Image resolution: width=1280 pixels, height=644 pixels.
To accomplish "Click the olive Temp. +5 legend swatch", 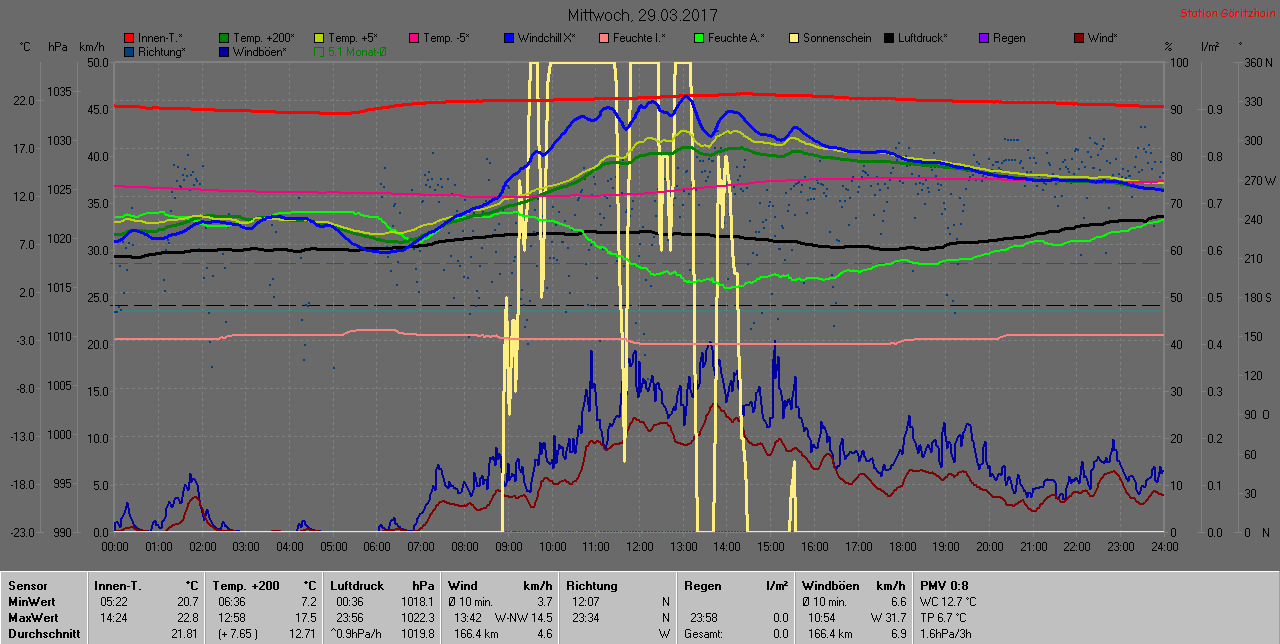I will point(319,38).
